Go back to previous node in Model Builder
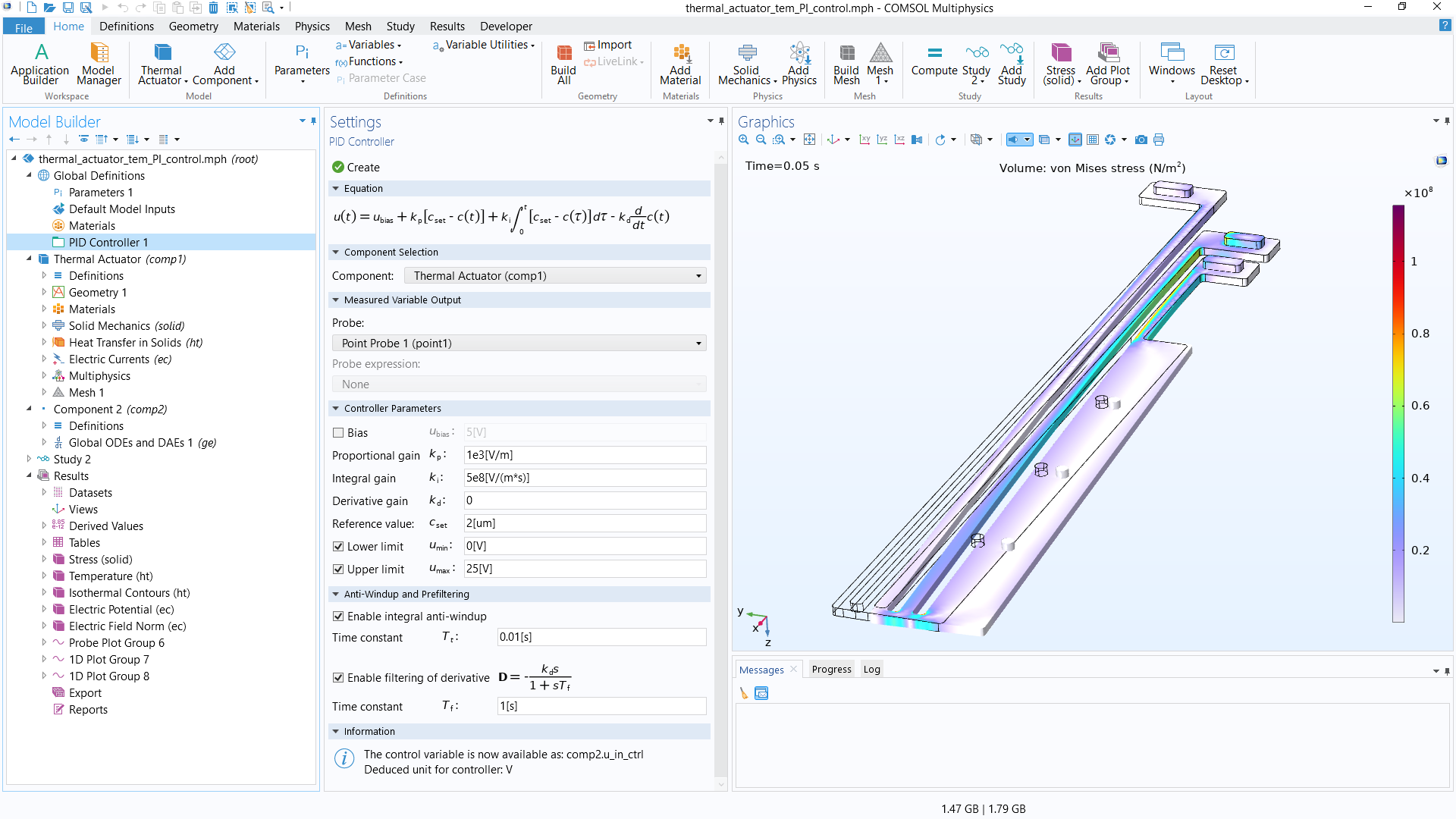Viewport: 1456px width, 819px height. point(14,140)
